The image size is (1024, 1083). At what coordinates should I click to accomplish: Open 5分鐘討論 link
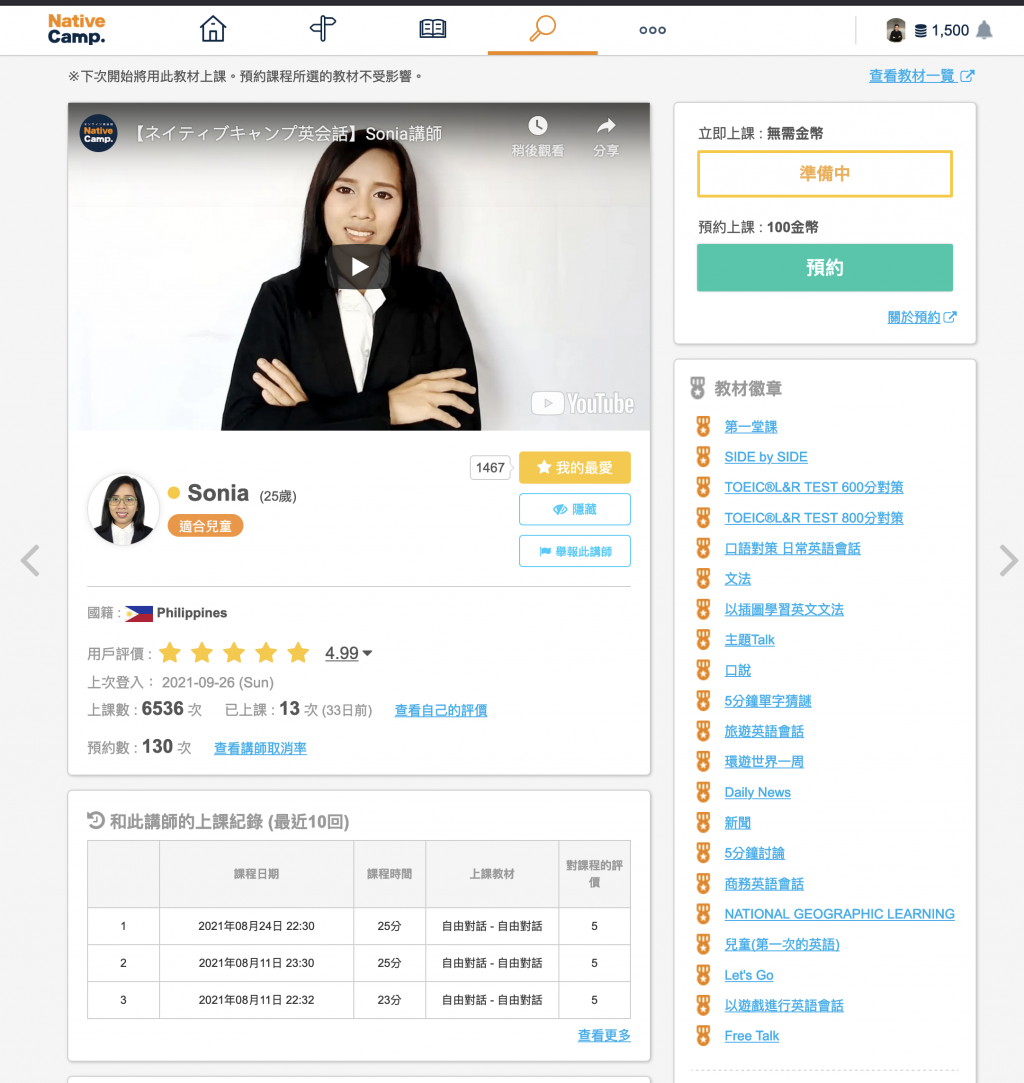coord(754,853)
